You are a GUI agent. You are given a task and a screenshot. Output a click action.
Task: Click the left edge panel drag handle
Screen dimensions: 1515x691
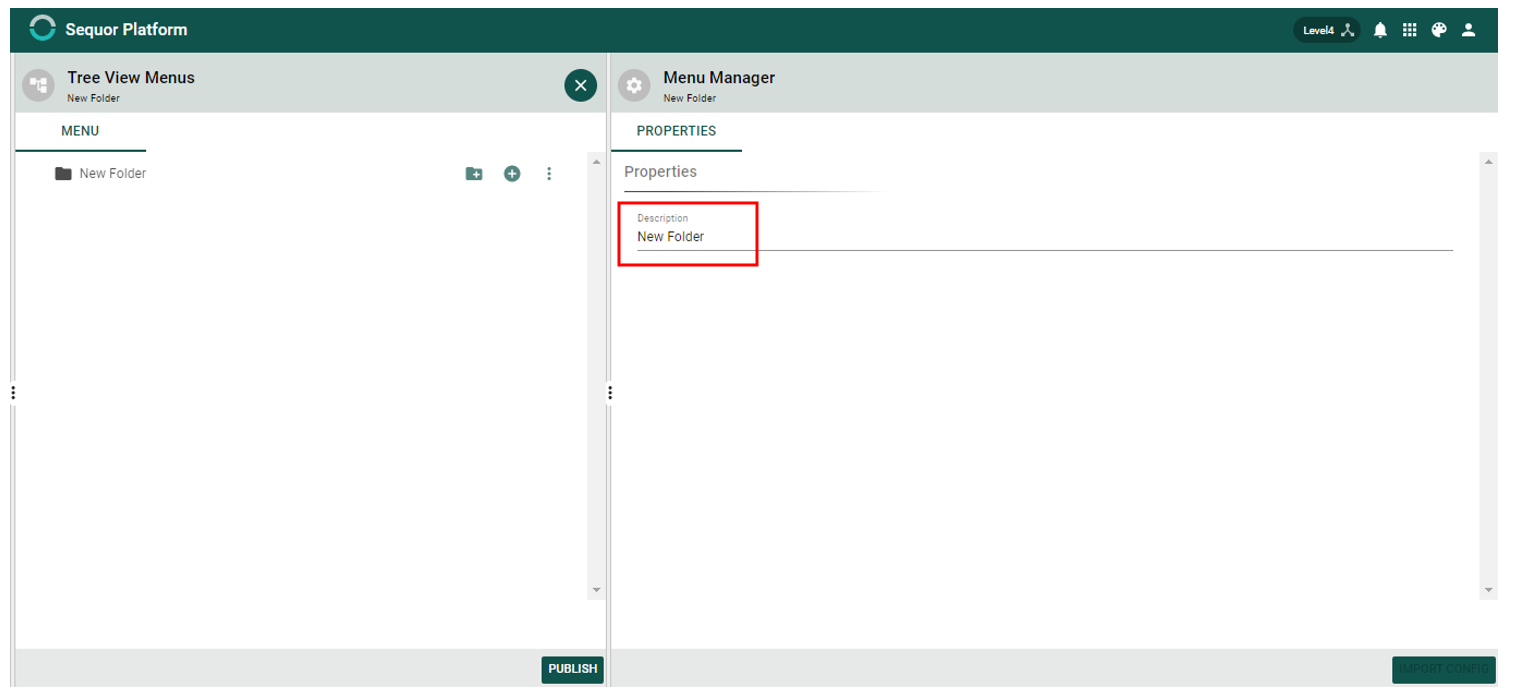12,392
